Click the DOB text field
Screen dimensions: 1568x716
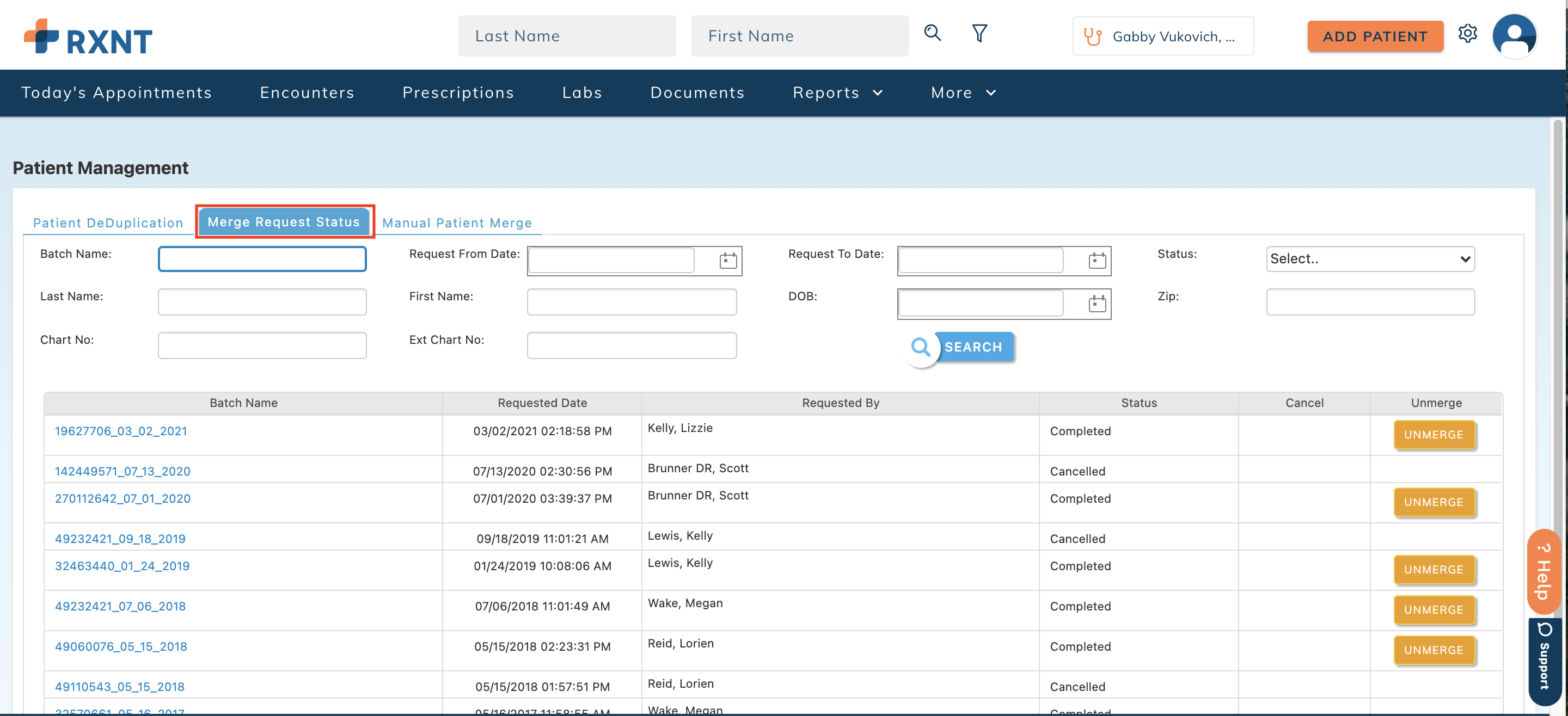pos(981,303)
